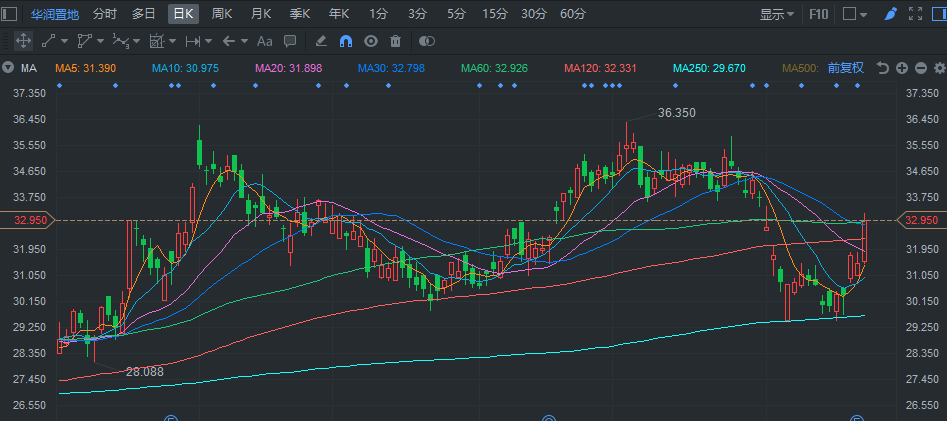
Task: Toggle drawings visibility eye icon
Action: (371, 41)
